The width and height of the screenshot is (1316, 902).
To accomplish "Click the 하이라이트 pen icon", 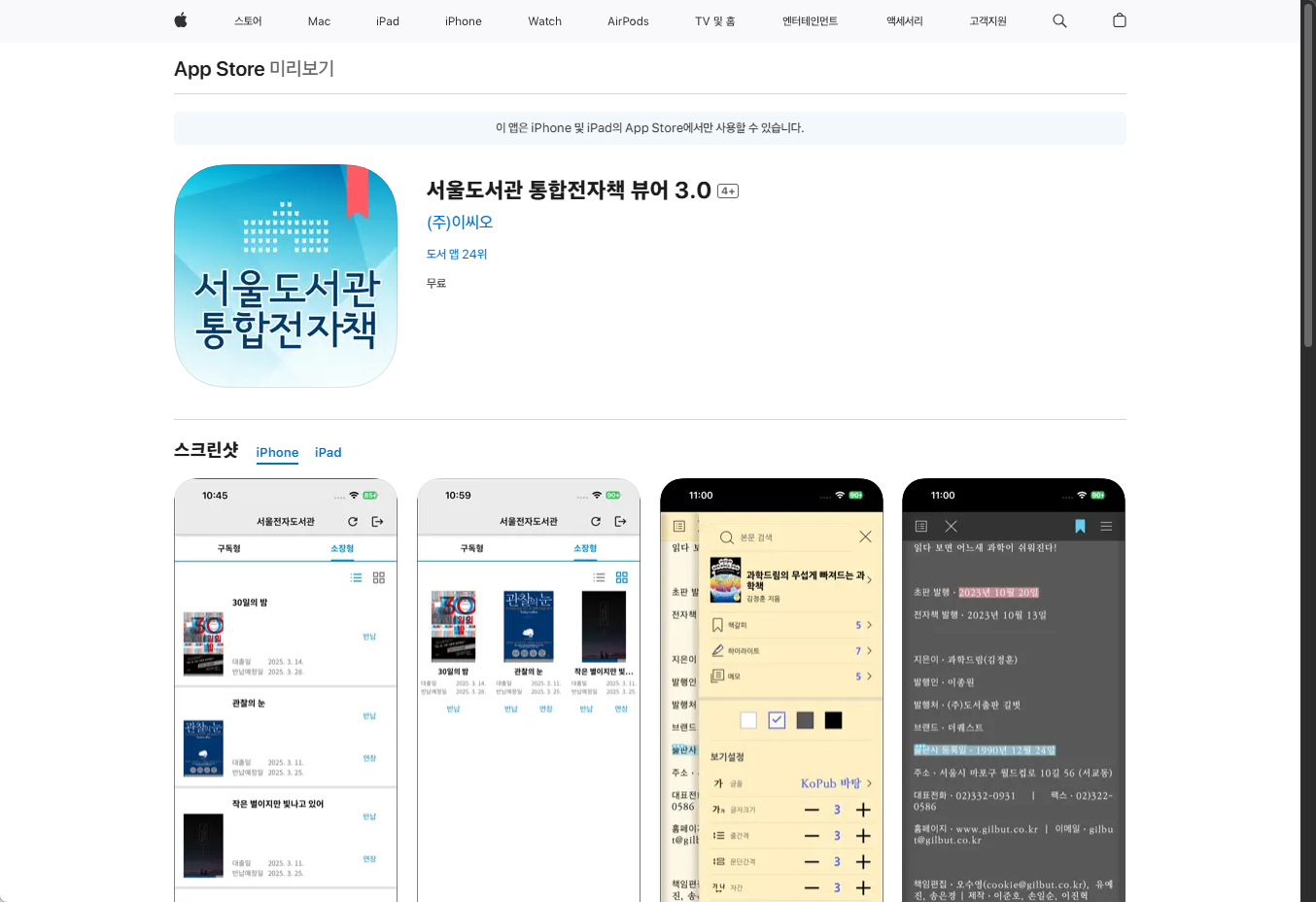I will point(717,650).
